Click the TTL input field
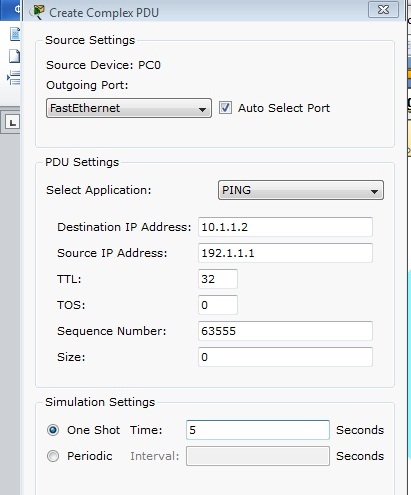The height and width of the screenshot is (495, 411). (x=218, y=279)
